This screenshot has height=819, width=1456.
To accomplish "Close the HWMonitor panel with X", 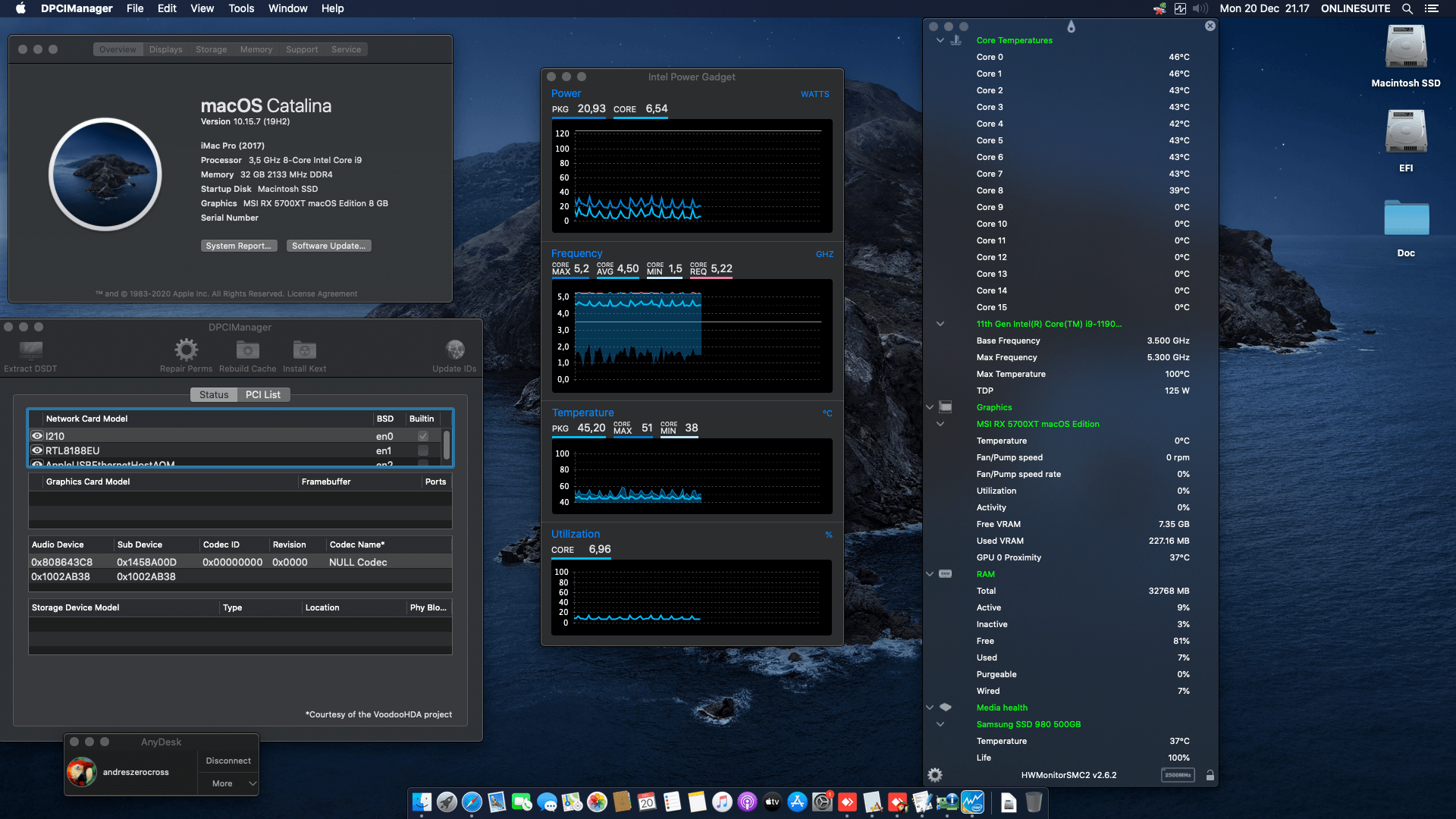I will (1210, 26).
